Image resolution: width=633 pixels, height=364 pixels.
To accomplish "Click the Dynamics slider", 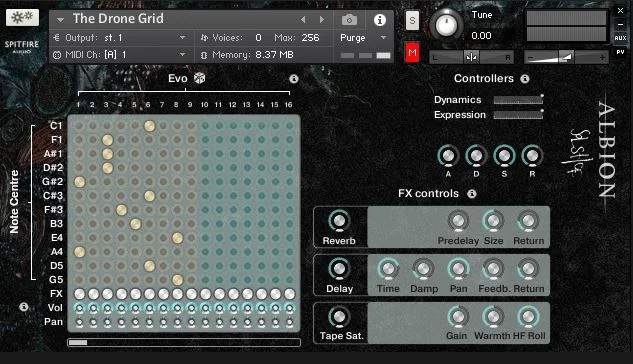I will click(x=518, y=100).
